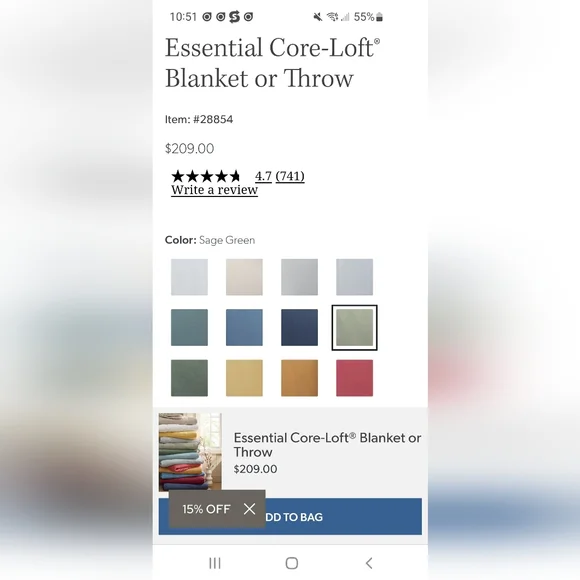The width and height of the screenshot is (580, 580).
Task: Choose the navy blue color swatch
Action: point(299,327)
